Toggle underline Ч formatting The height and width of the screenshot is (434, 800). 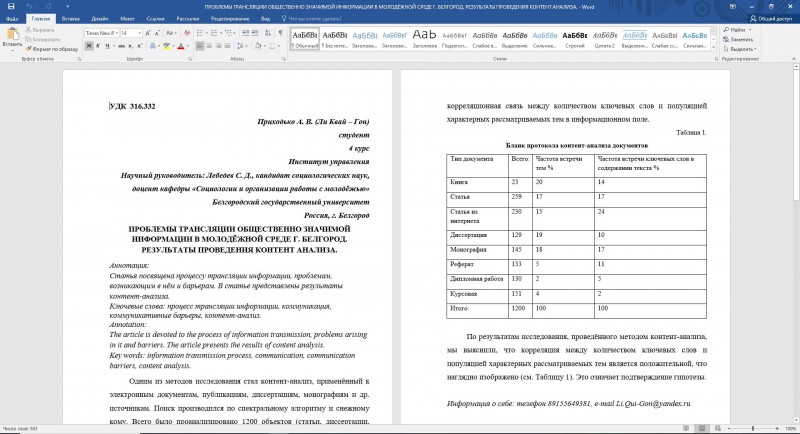tap(107, 46)
